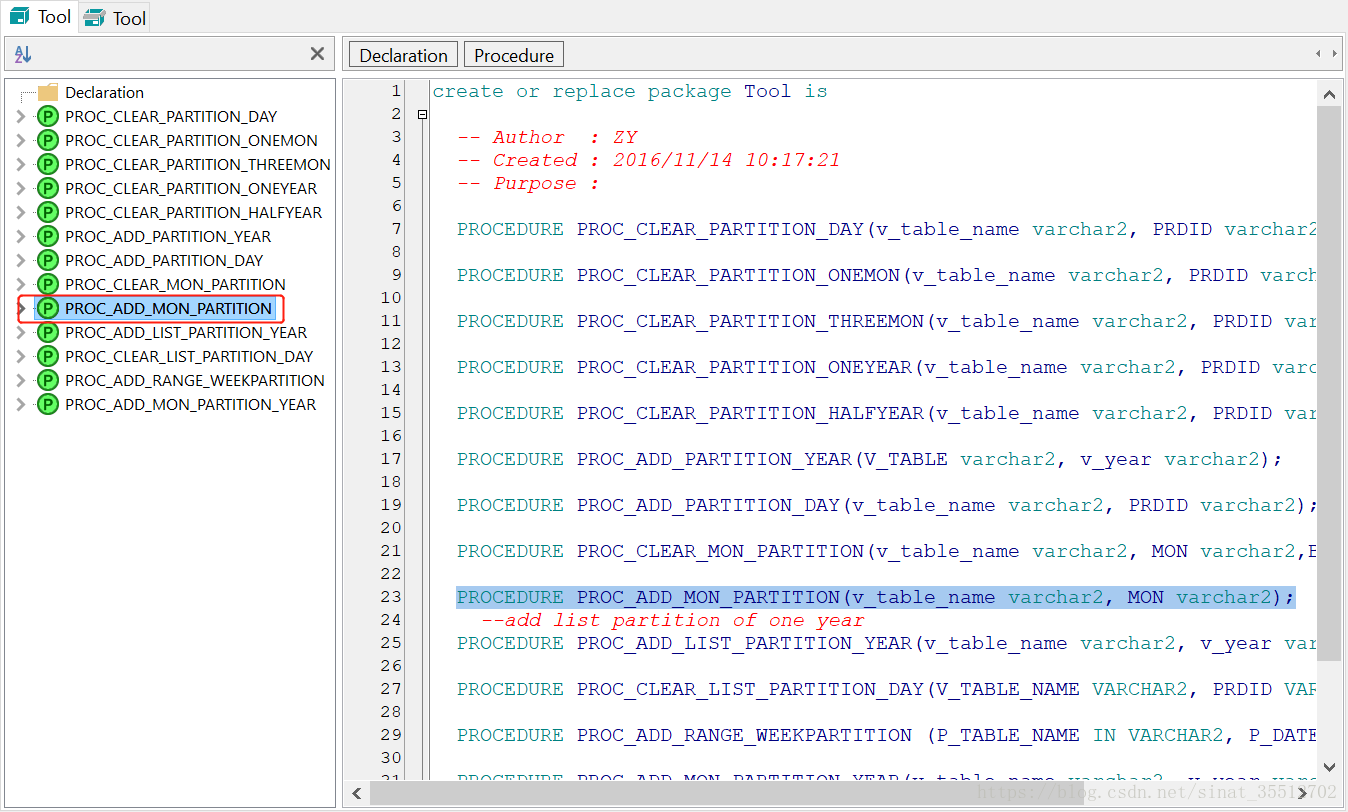Click package body icon on second Tool tab
The image size is (1348, 812).
tap(94, 17)
